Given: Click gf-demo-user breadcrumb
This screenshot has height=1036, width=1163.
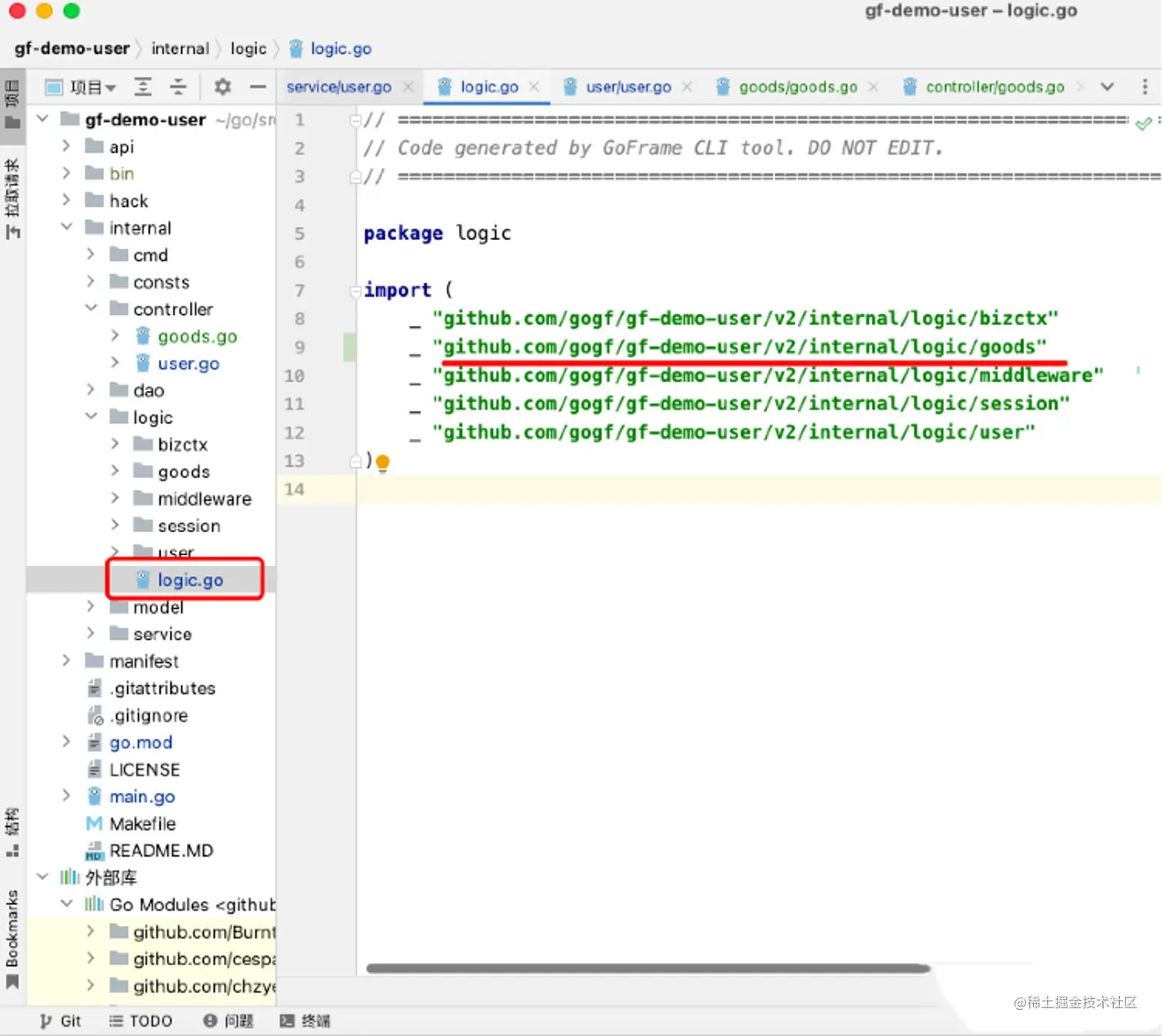Looking at the screenshot, I should click(x=72, y=48).
